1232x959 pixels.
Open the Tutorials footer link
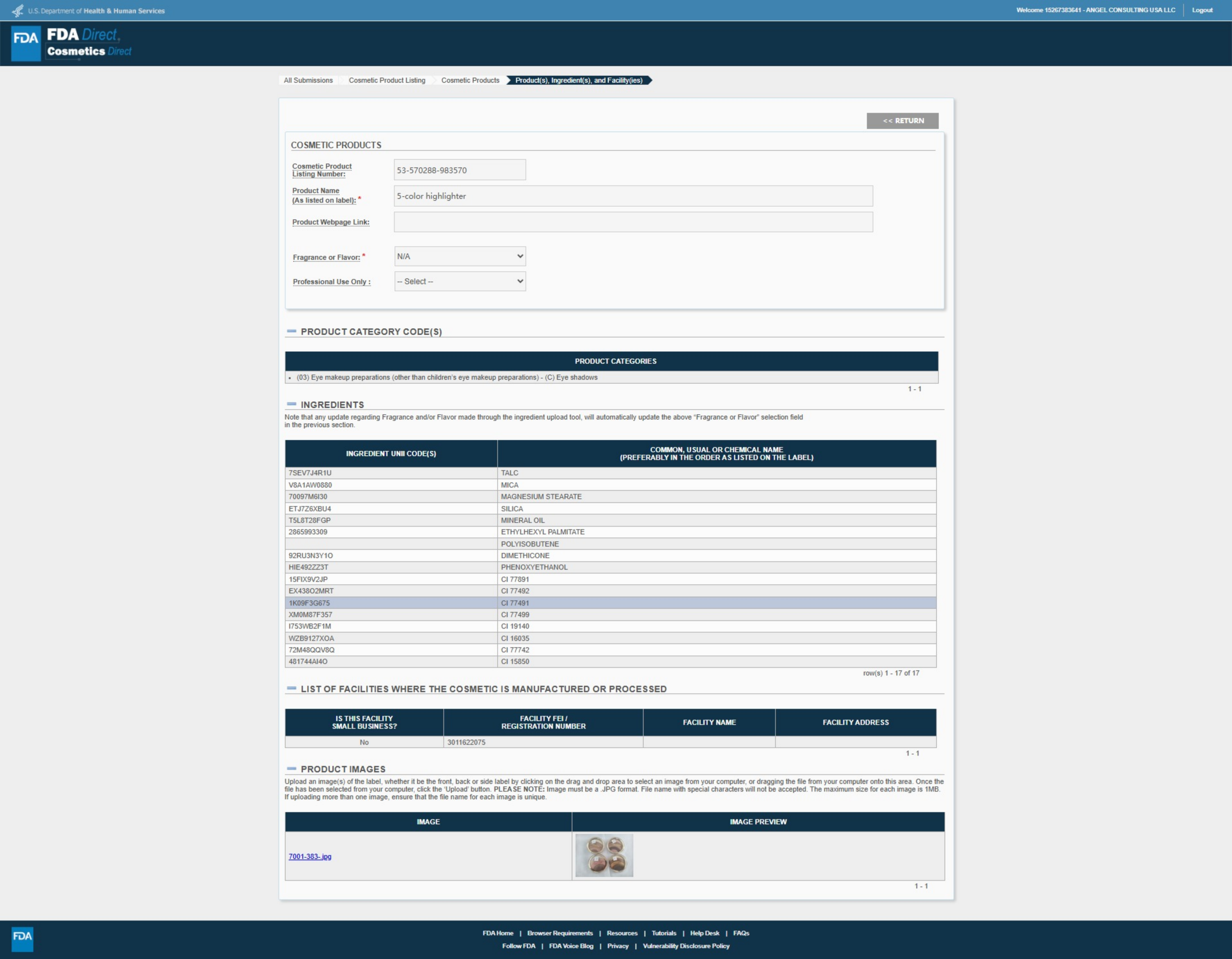663,933
